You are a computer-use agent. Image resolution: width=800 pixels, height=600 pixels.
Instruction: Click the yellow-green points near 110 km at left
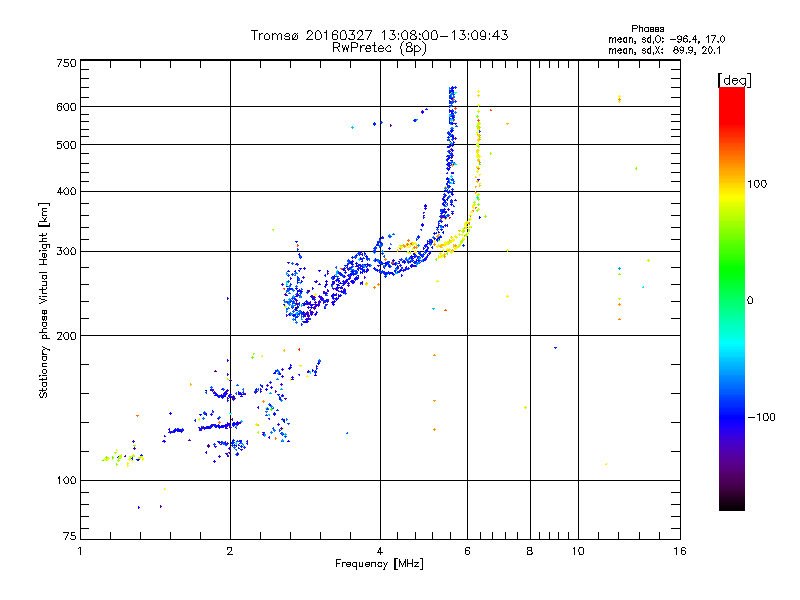pyautogui.click(x=122, y=457)
